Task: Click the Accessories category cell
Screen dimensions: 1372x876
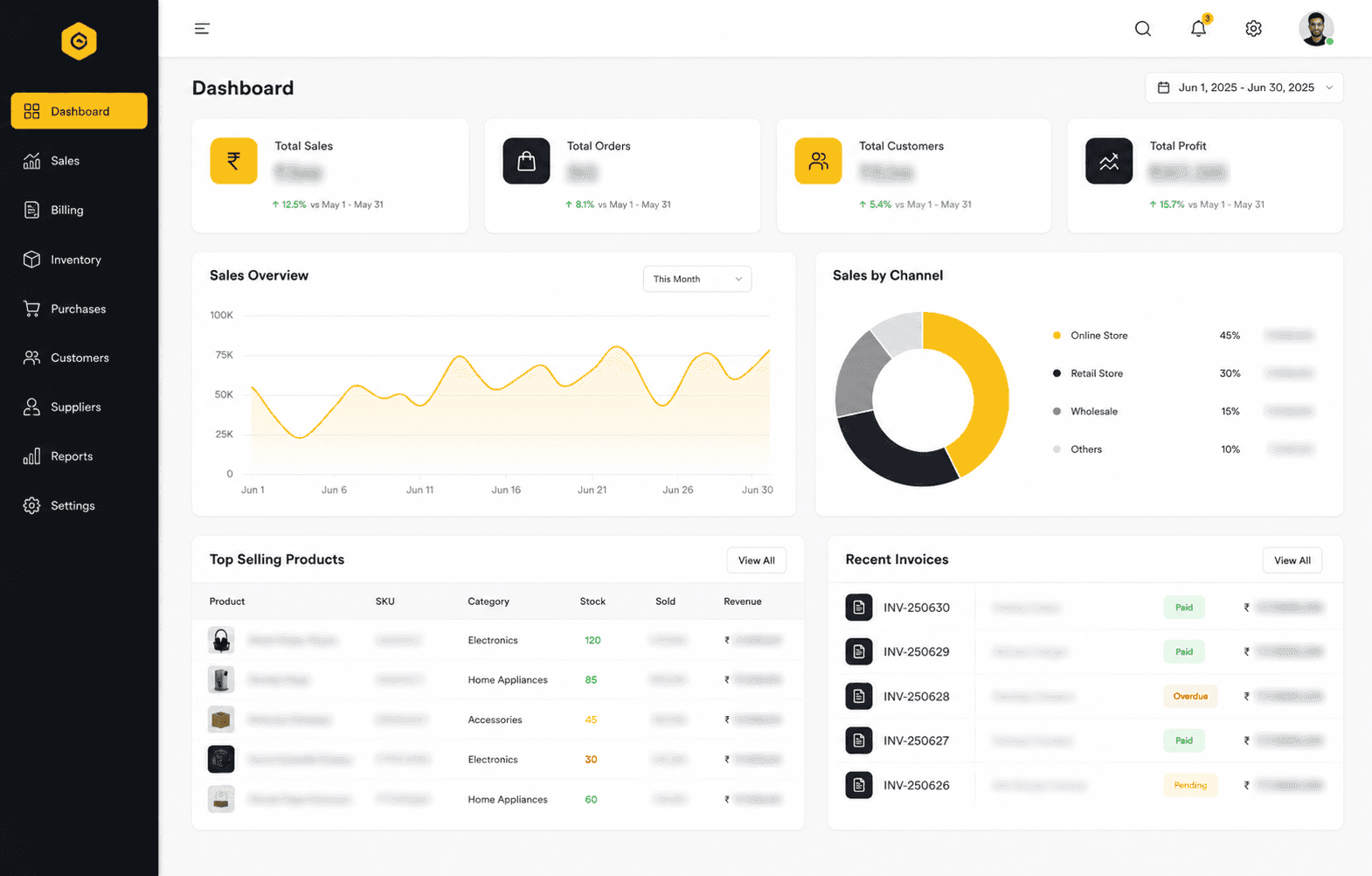Action: pyautogui.click(x=495, y=720)
